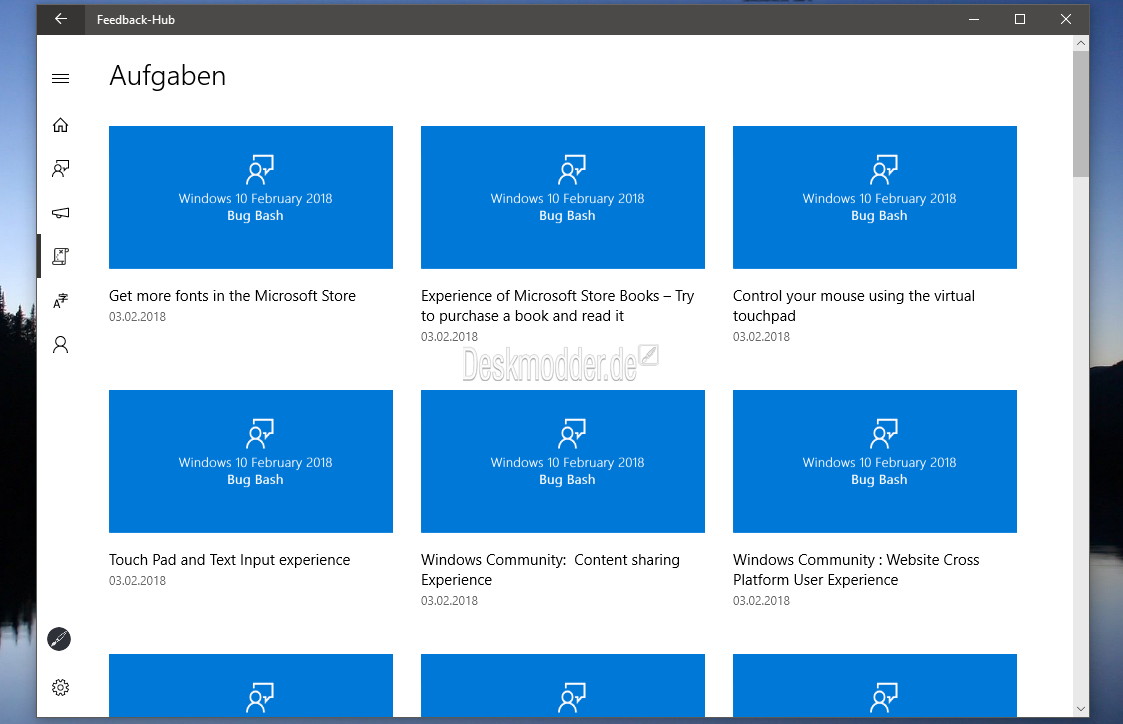Screen dimensions: 1123x724
Task: Click date 03.02.2018 under Get more fonts quest
Action: (x=138, y=317)
